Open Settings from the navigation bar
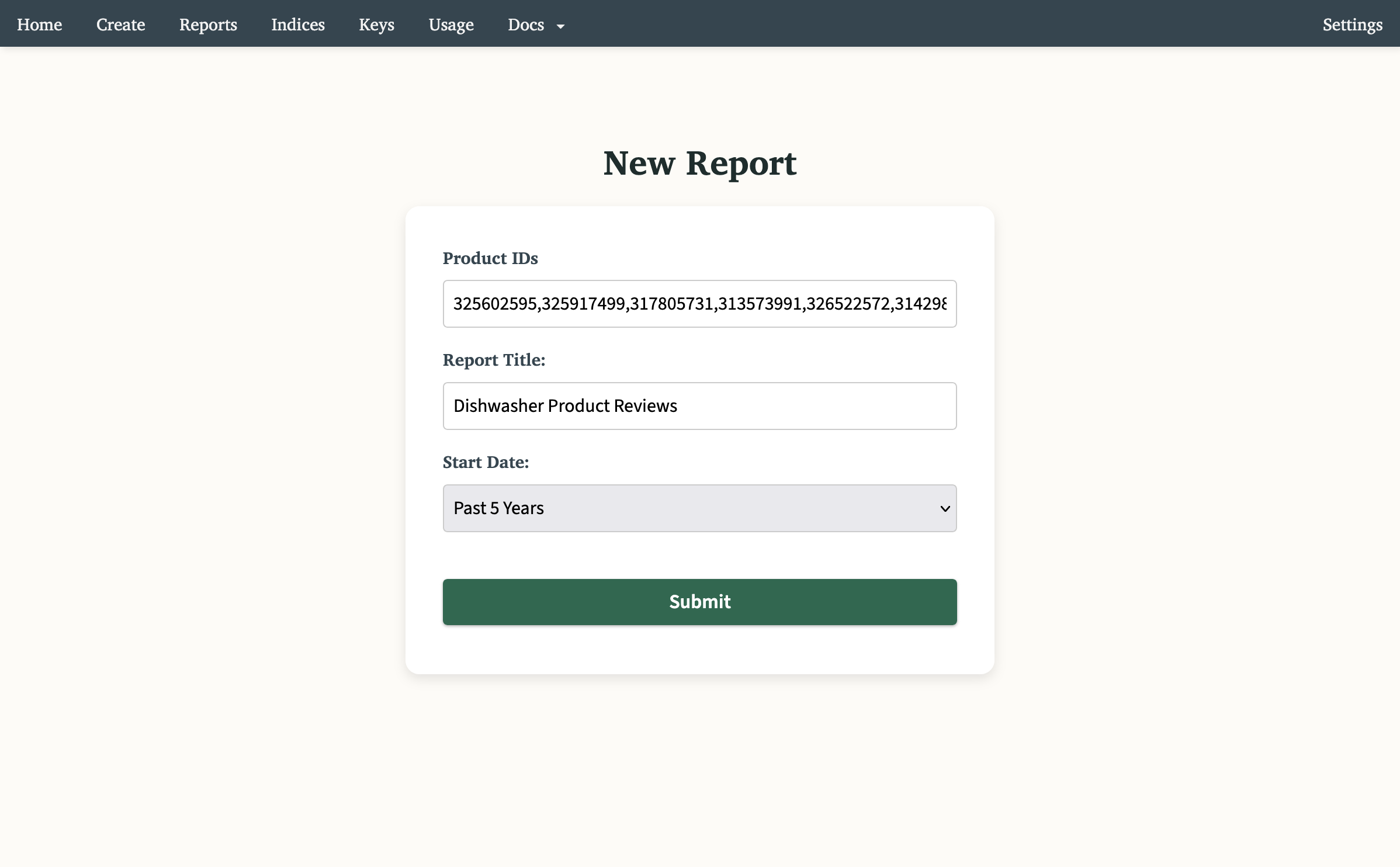1400x867 pixels. tap(1352, 25)
